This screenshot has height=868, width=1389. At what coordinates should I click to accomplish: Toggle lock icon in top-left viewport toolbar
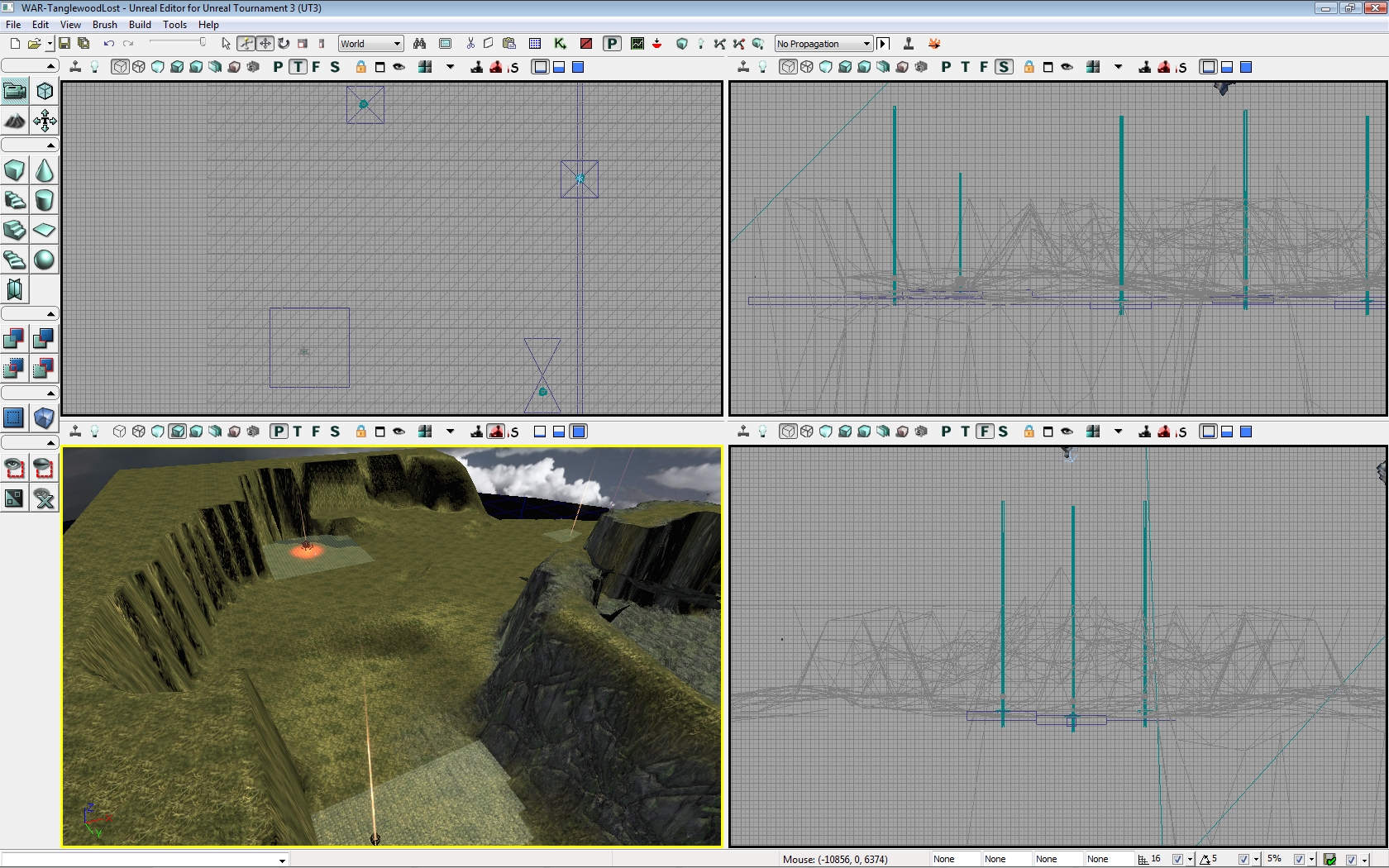(x=360, y=67)
